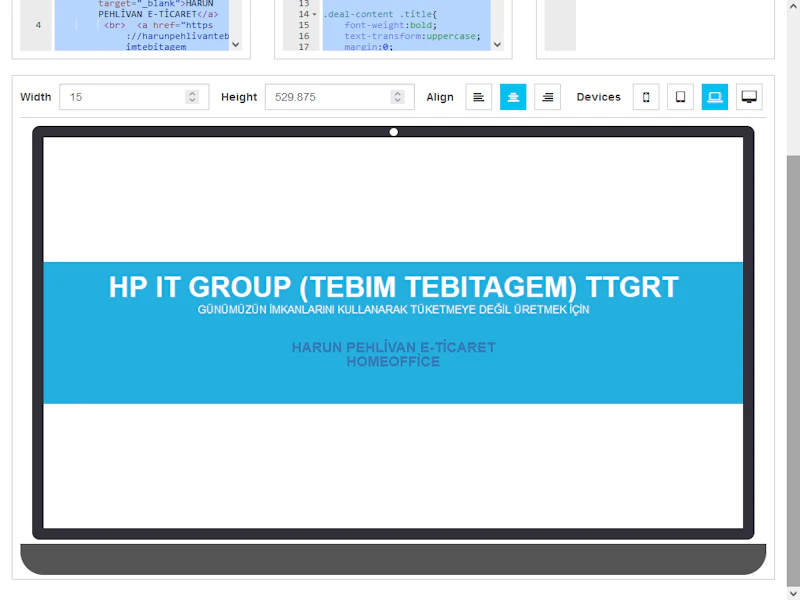Click the HP IT GROUP banner heading
Image resolution: width=800 pixels, height=600 pixels.
[393, 286]
